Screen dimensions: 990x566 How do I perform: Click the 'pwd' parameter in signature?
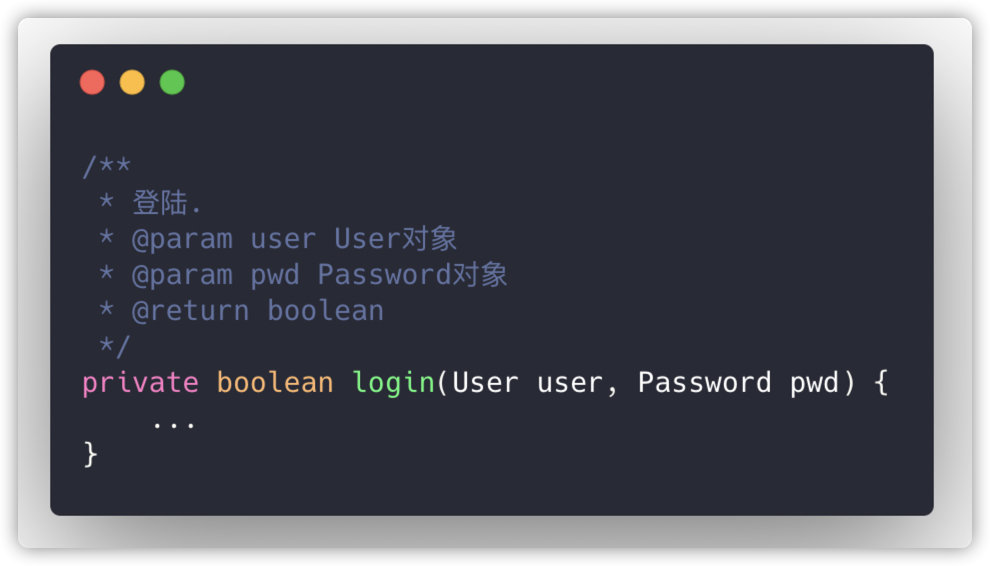coord(814,383)
